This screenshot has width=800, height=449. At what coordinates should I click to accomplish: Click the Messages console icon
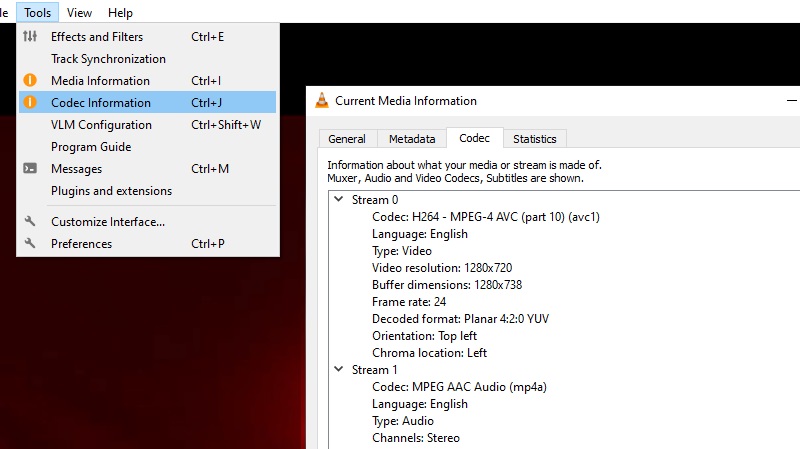(x=30, y=168)
